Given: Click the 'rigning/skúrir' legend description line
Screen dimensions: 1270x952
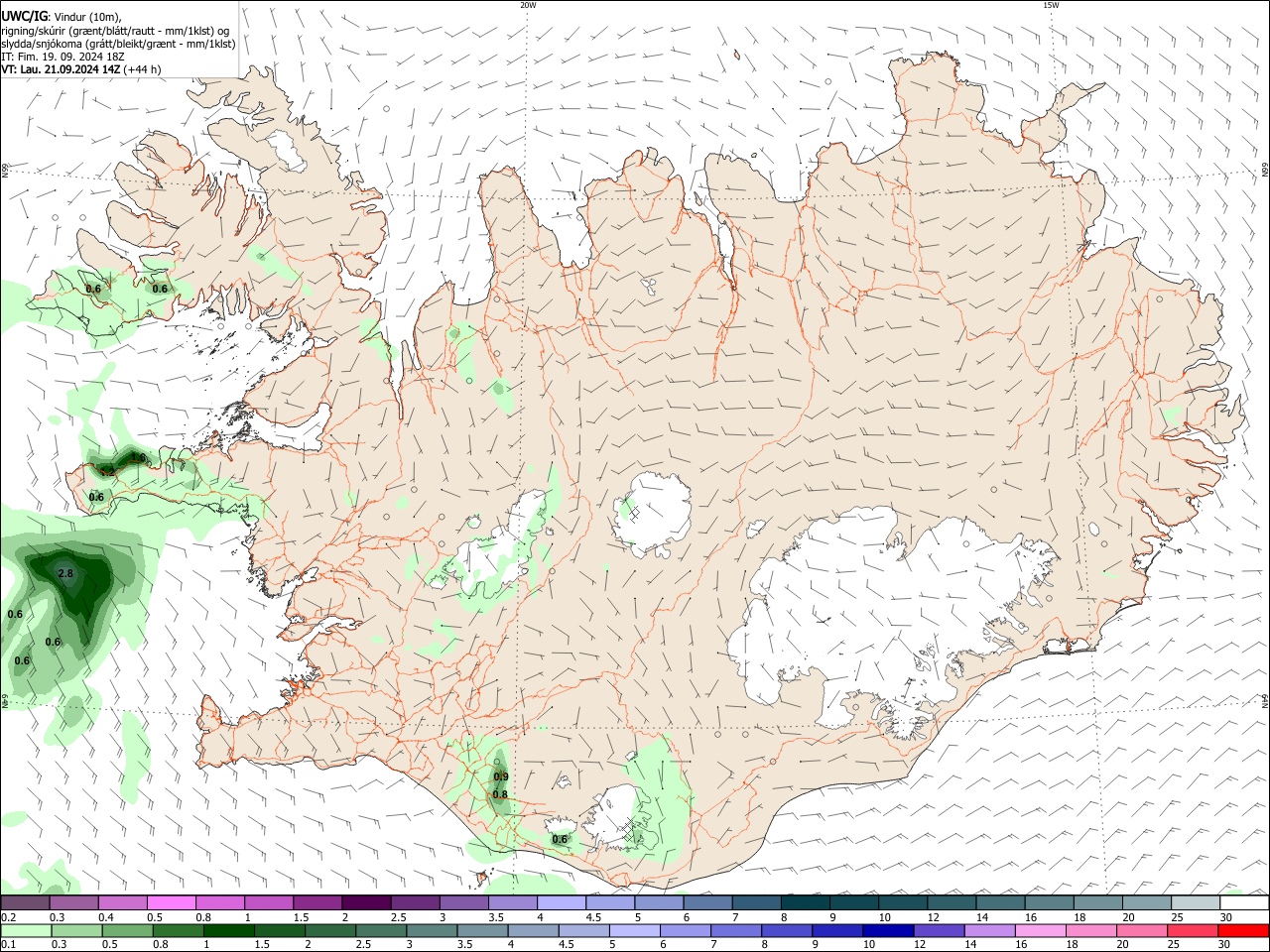Looking at the screenshot, I should pyautogui.click(x=115, y=31).
